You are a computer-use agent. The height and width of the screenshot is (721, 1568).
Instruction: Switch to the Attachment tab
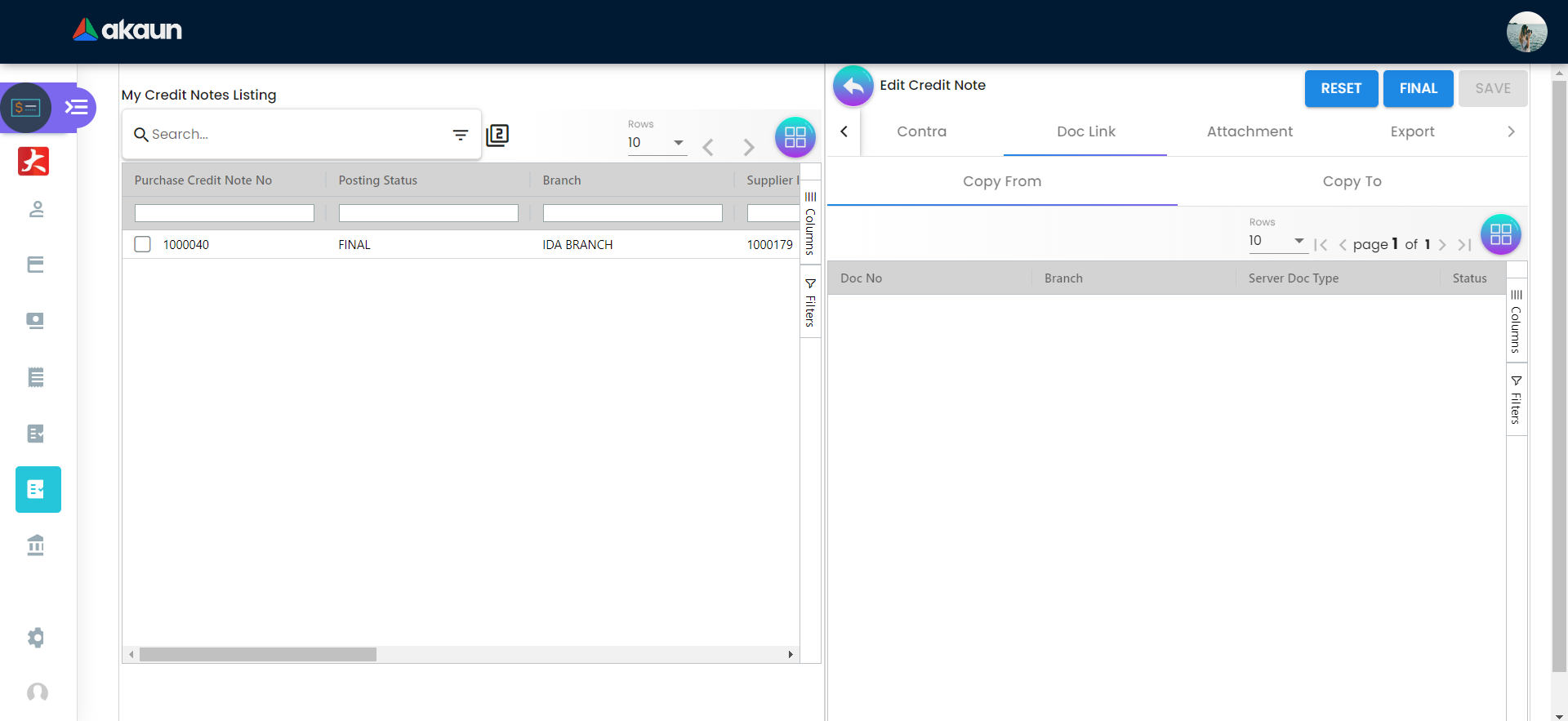(x=1249, y=131)
